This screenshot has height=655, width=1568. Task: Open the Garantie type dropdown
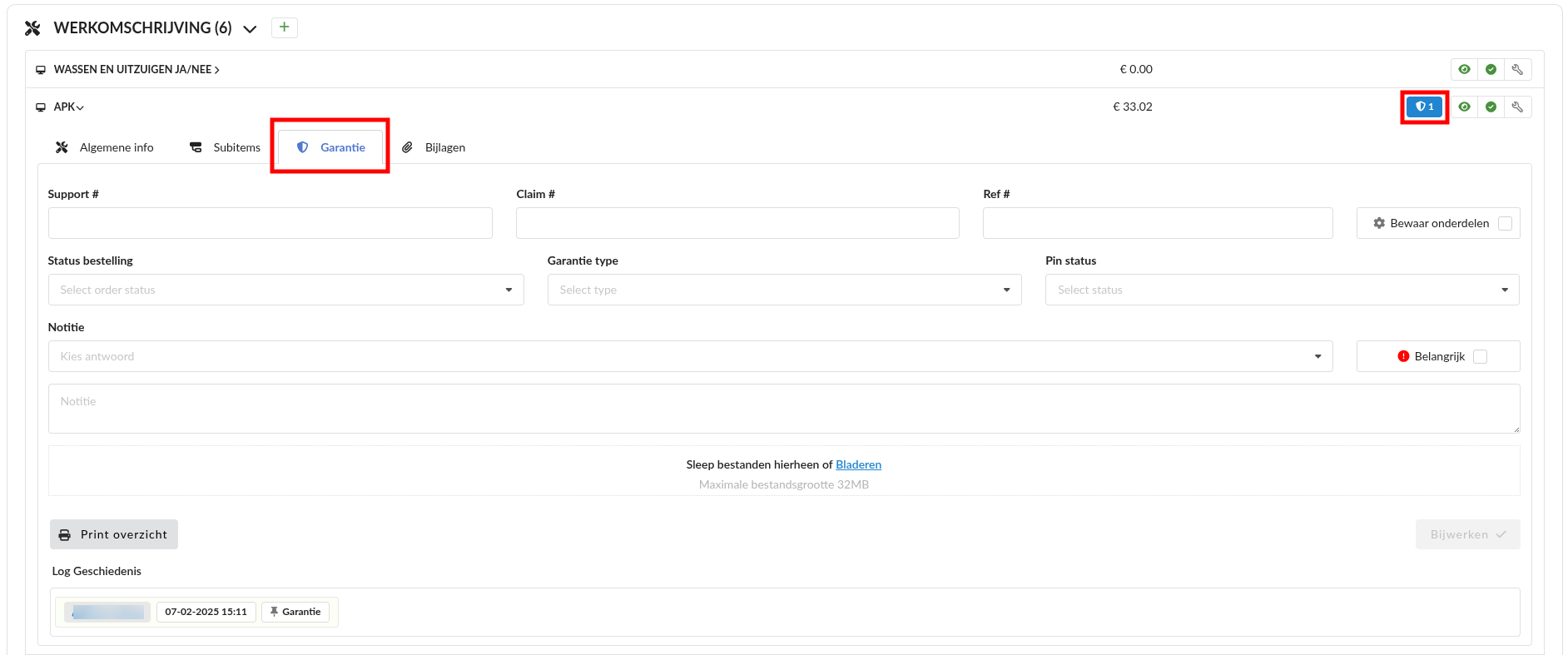784,290
